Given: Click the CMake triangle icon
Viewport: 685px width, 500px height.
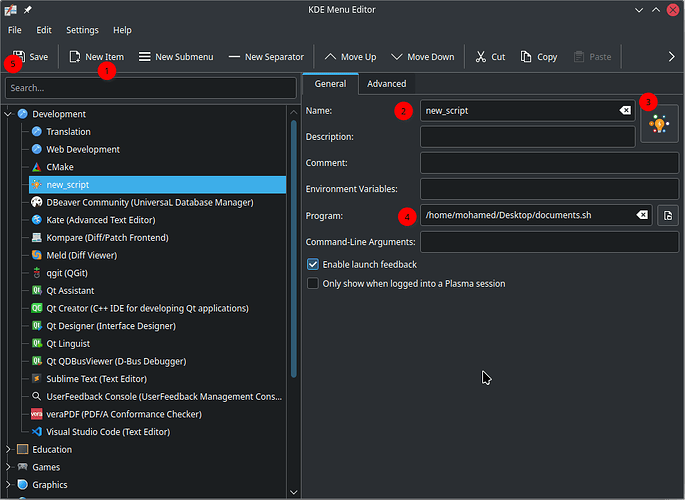Looking at the screenshot, I should tap(37, 167).
